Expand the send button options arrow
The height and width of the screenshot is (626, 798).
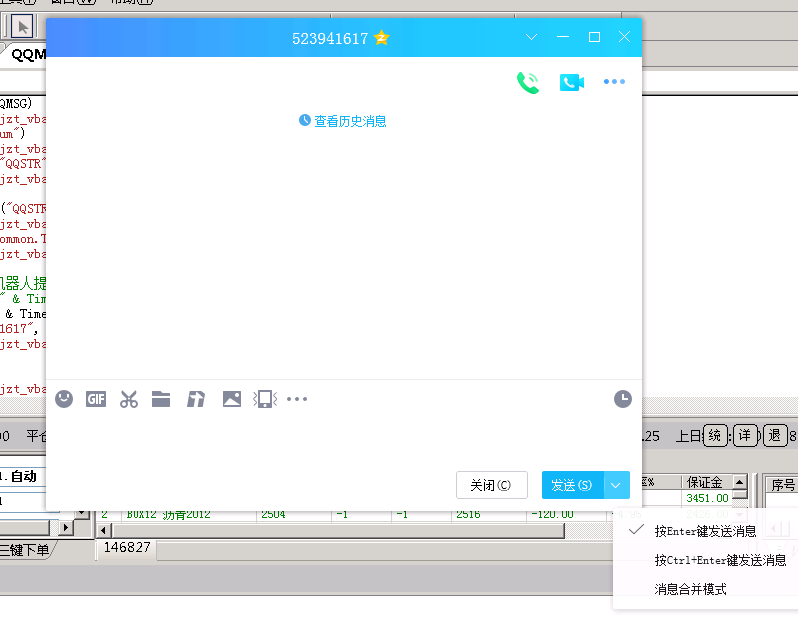tap(616, 485)
